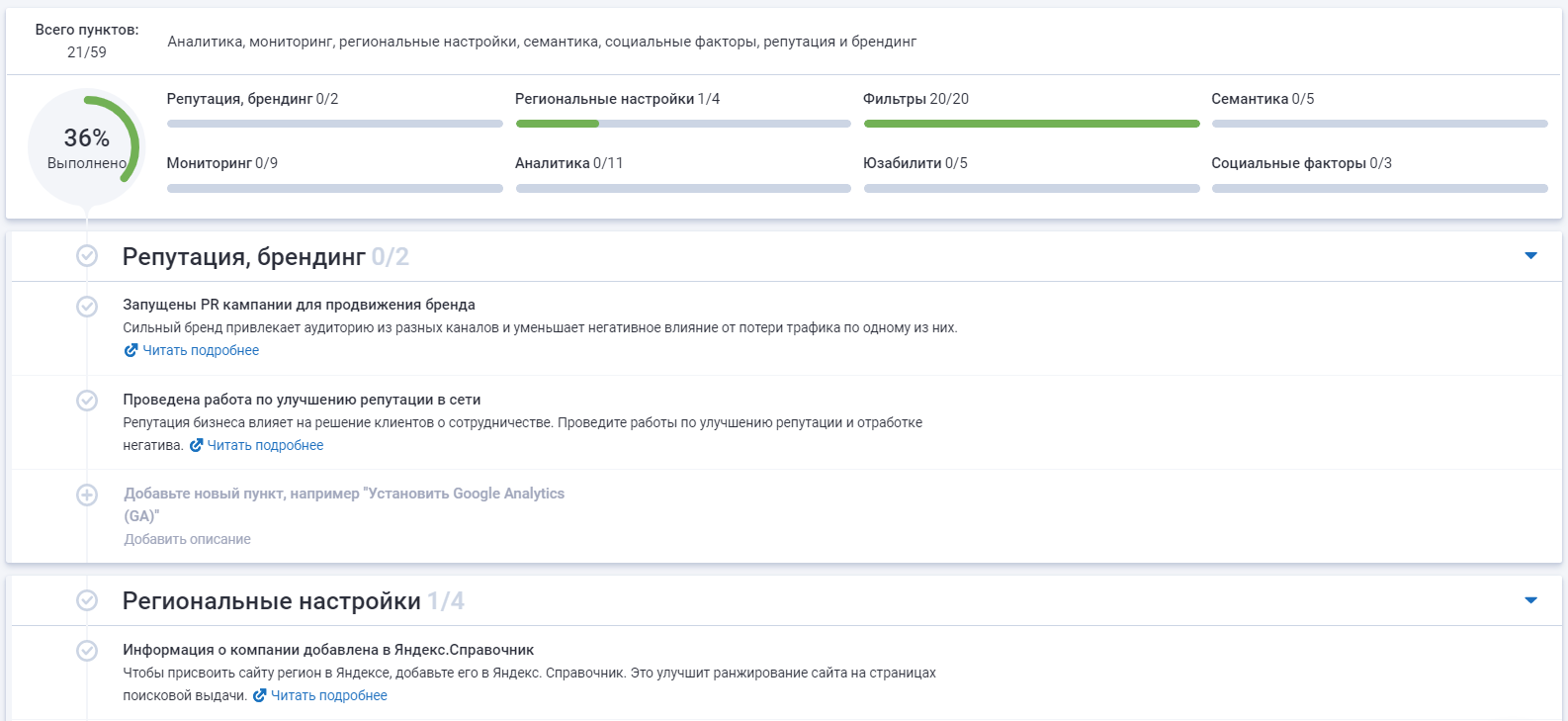Click the Мониторинг progress bar
This screenshot has width=1568, height=721.
[x=335, y=188]
